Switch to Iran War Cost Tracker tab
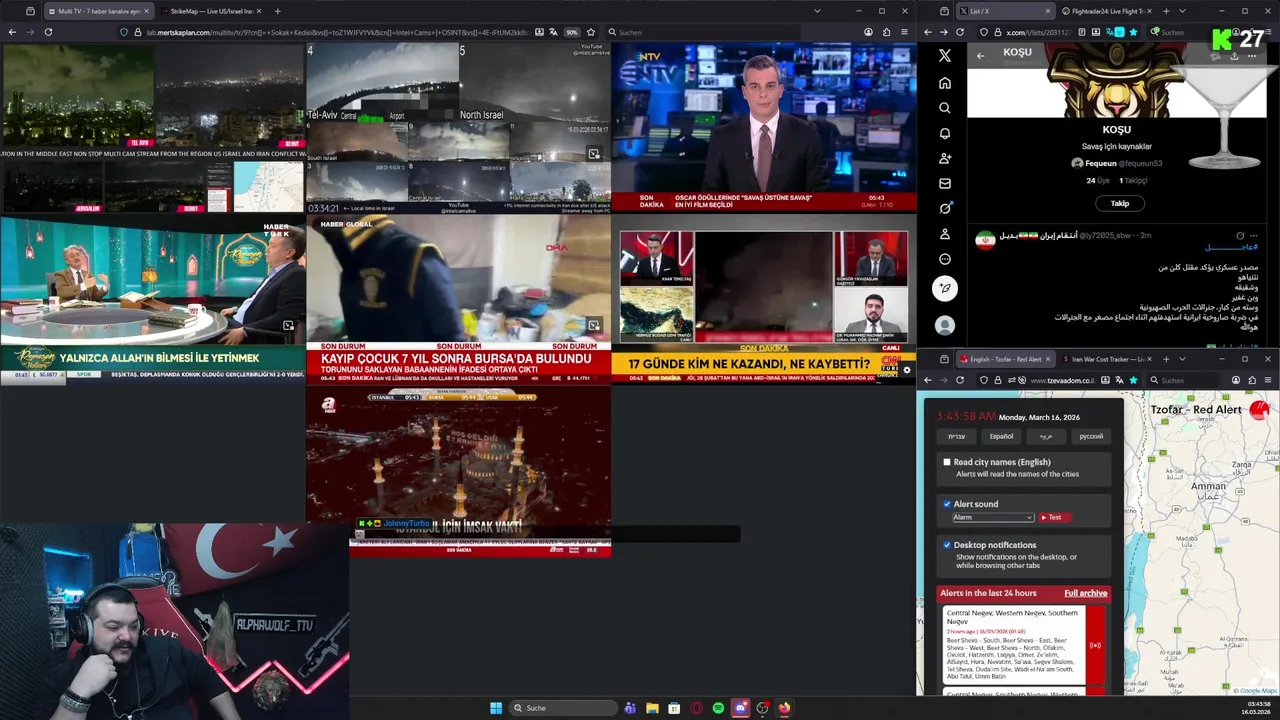 pyautogui.click(x=1107, y=359)
